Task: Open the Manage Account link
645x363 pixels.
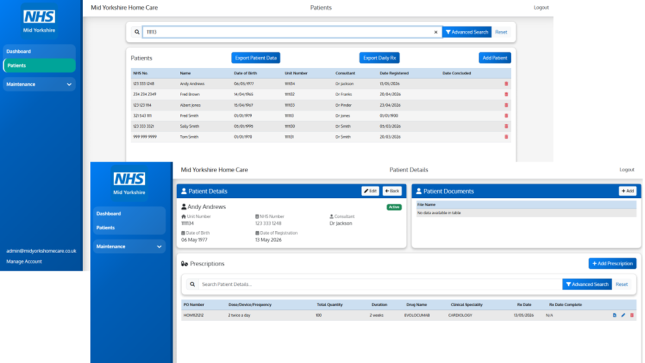Action: (24, 261)
